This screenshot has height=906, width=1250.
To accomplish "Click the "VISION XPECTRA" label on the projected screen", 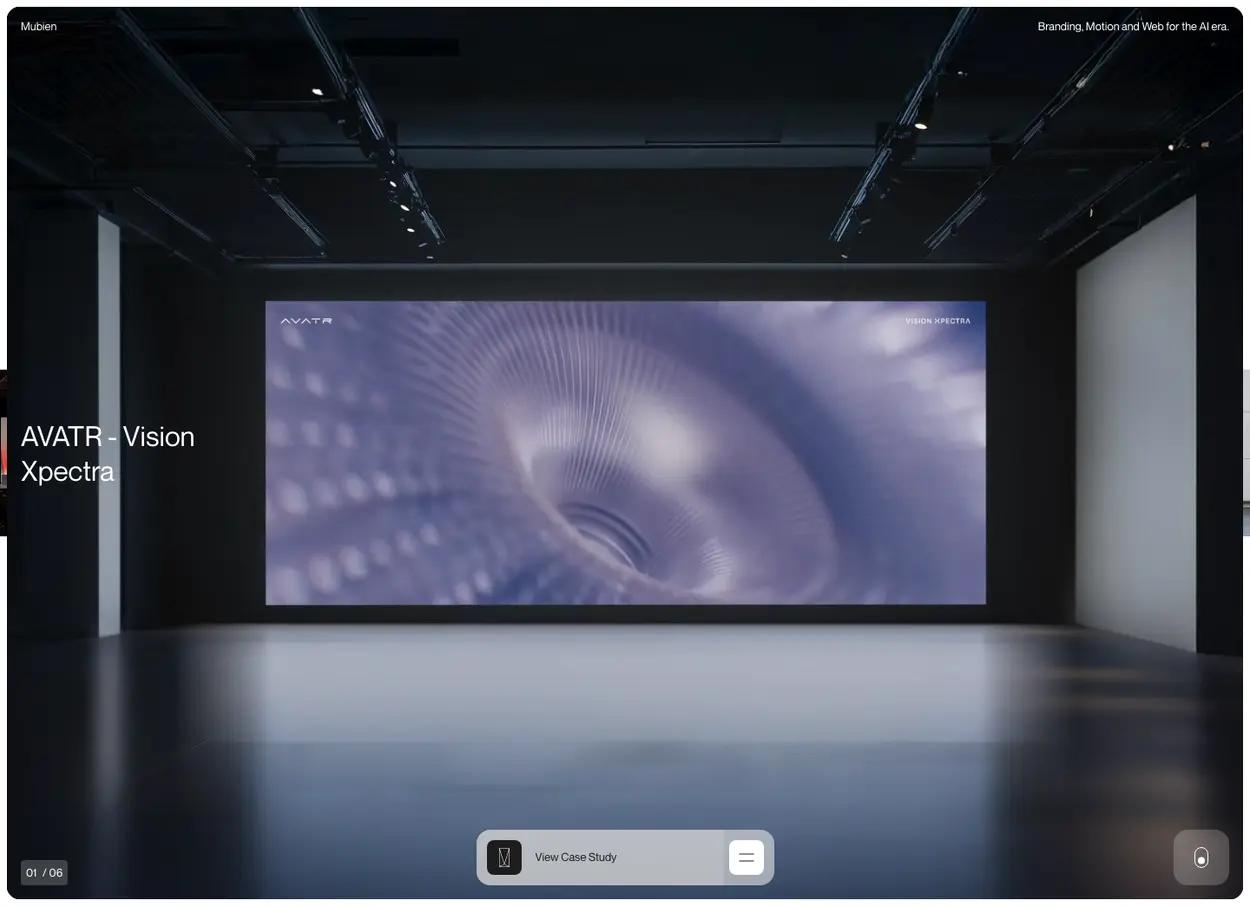I will point(937,321).
